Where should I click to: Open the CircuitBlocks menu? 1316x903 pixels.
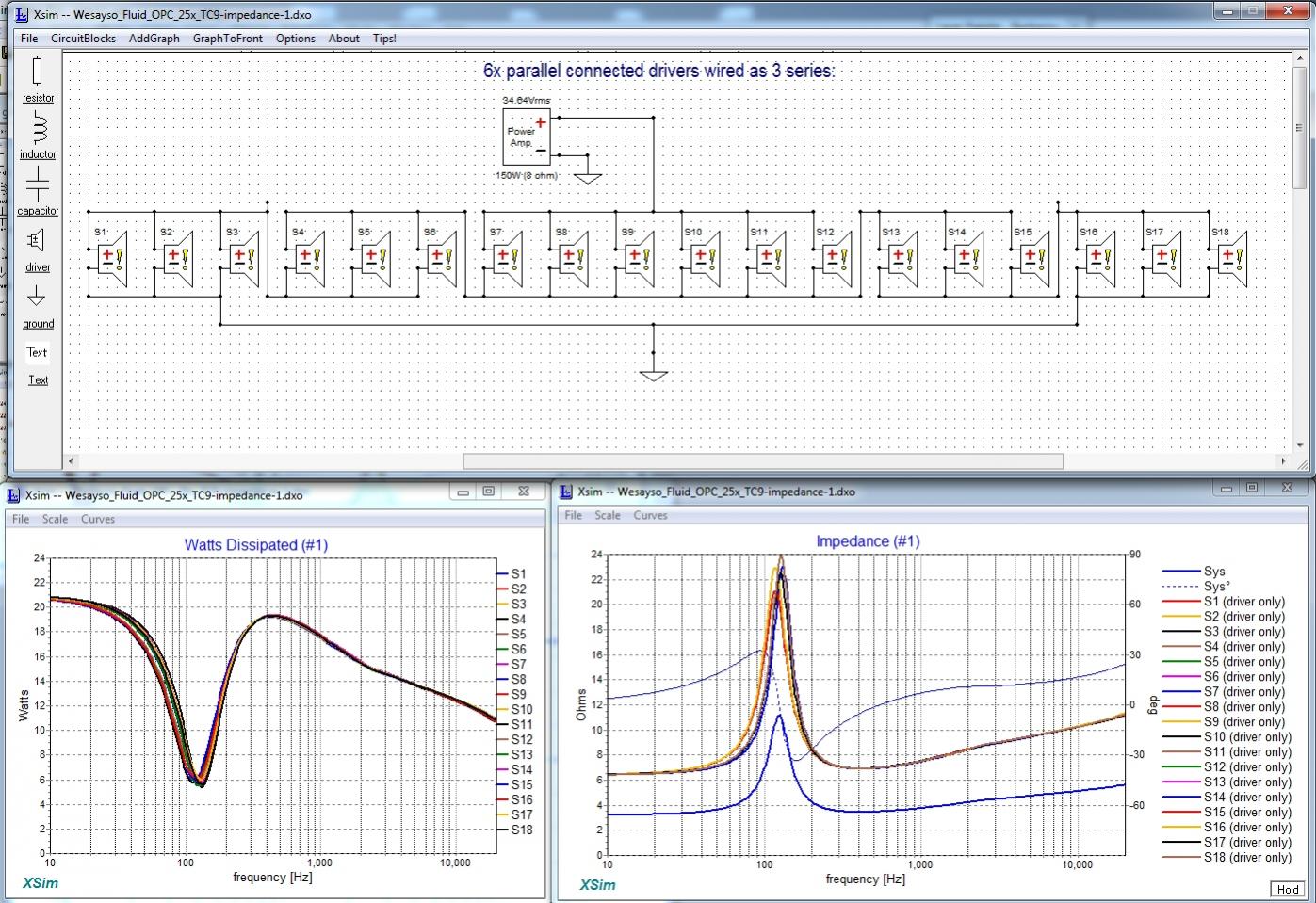click(x=83, y=39)
